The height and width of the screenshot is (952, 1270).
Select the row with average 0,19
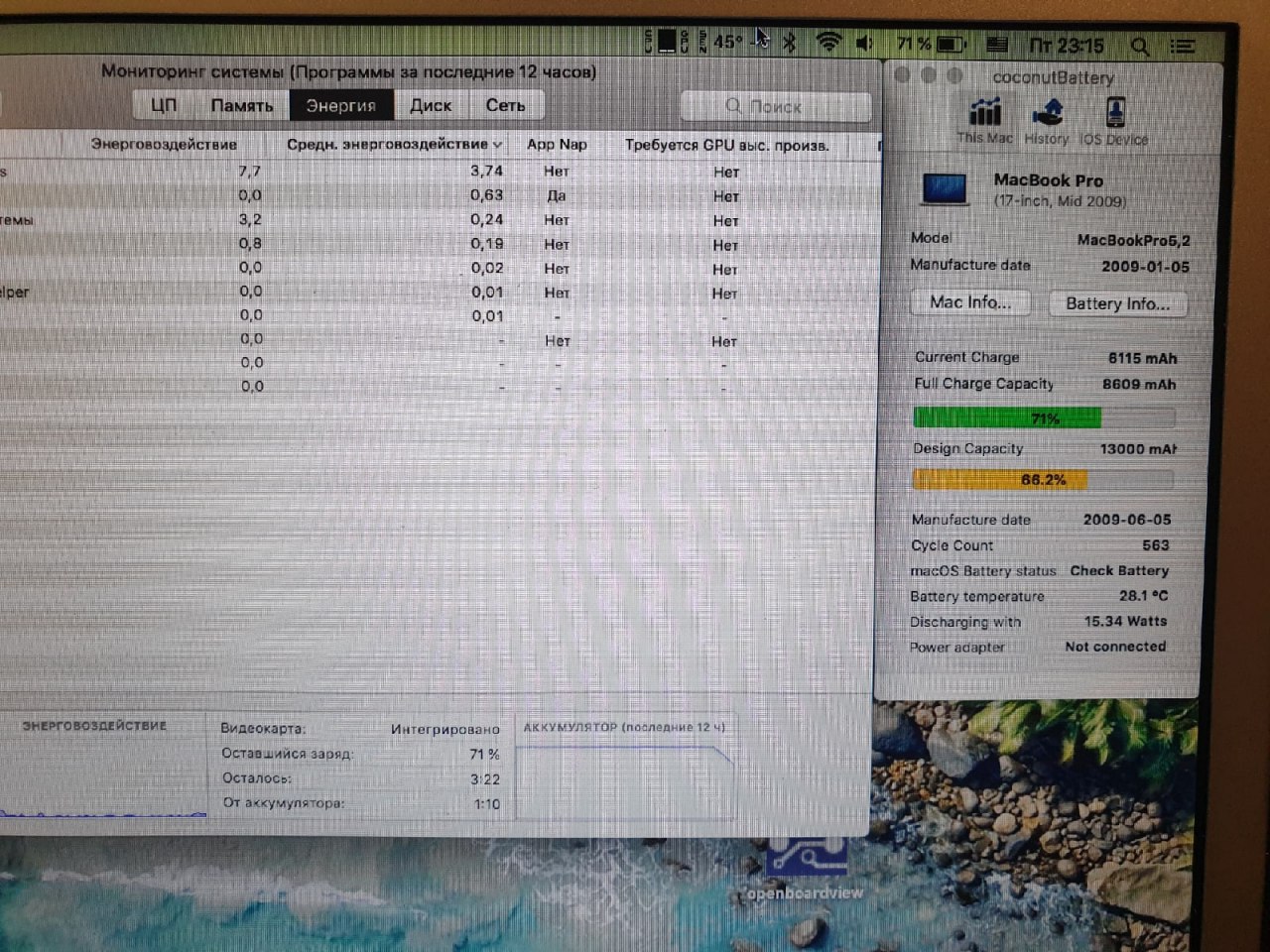point(441,244)
